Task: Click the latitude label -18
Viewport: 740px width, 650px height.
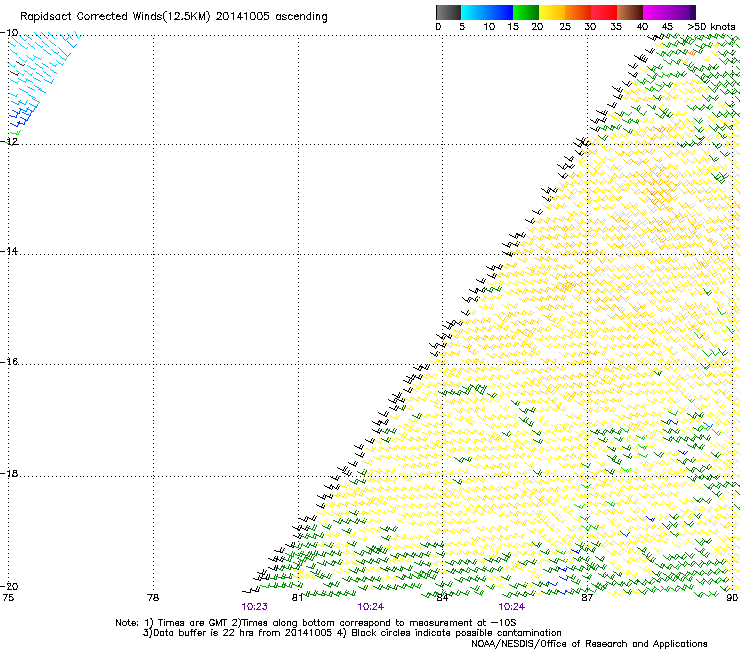Action: (x=9, y=474)
